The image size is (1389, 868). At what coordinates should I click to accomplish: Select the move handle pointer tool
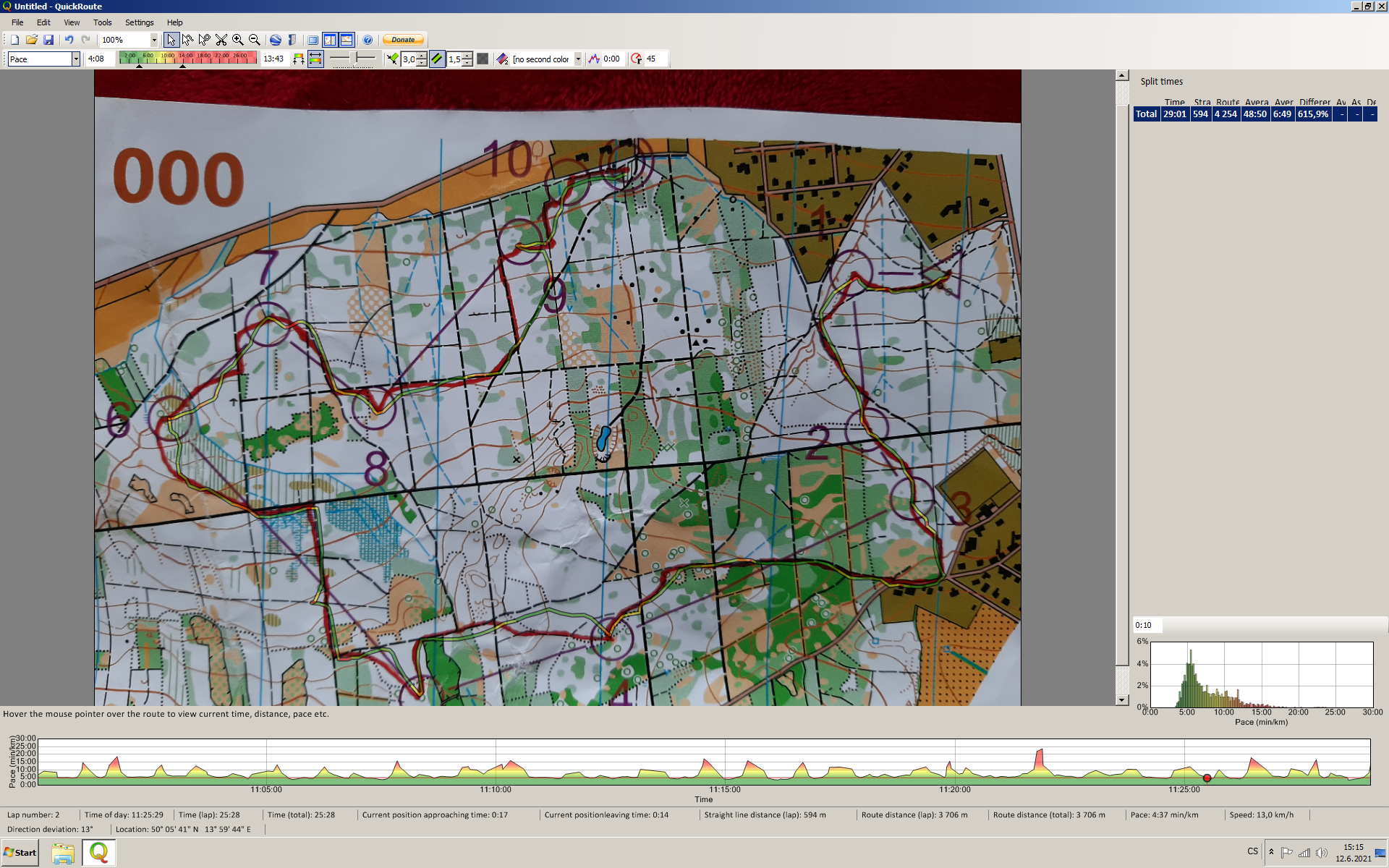tap(205, 40)
